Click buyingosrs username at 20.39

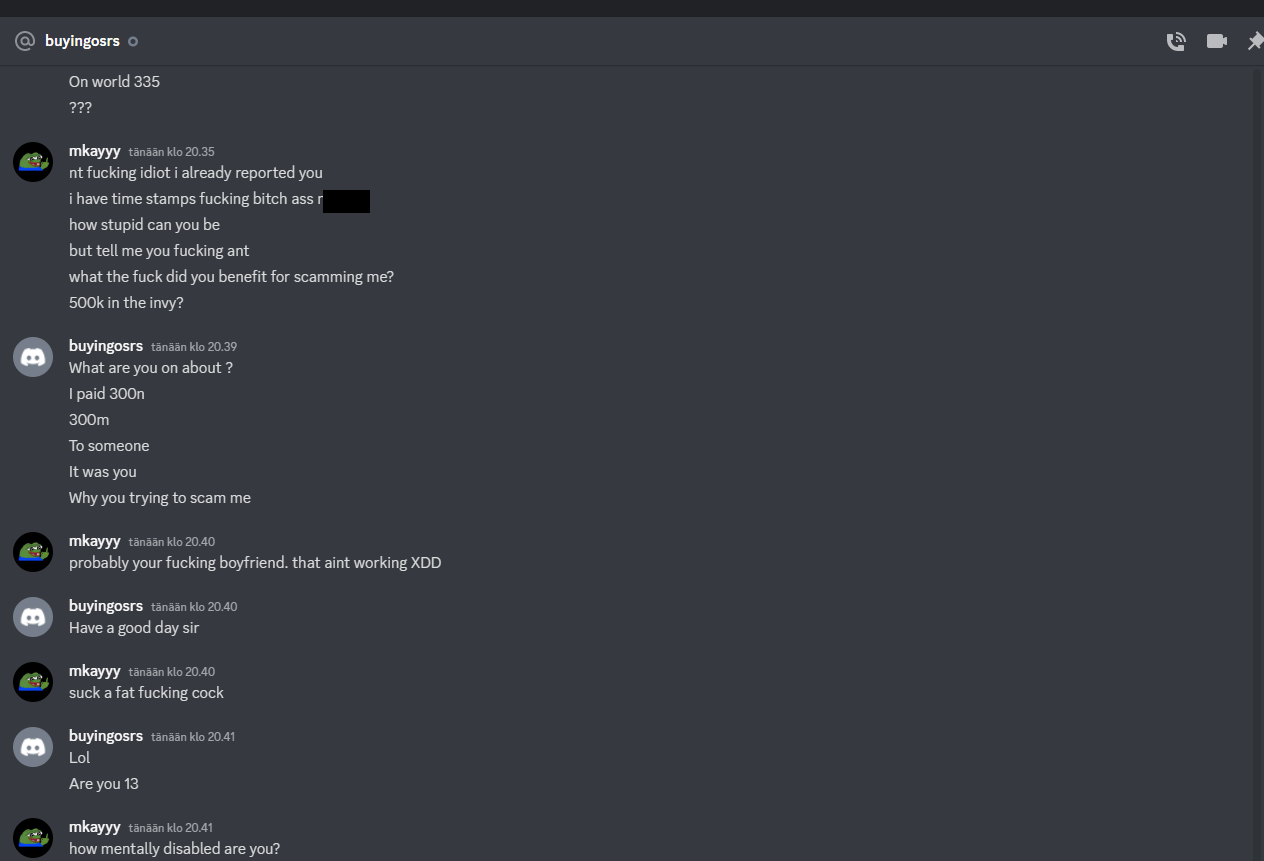pyautogui.click(x=106, y=346)
